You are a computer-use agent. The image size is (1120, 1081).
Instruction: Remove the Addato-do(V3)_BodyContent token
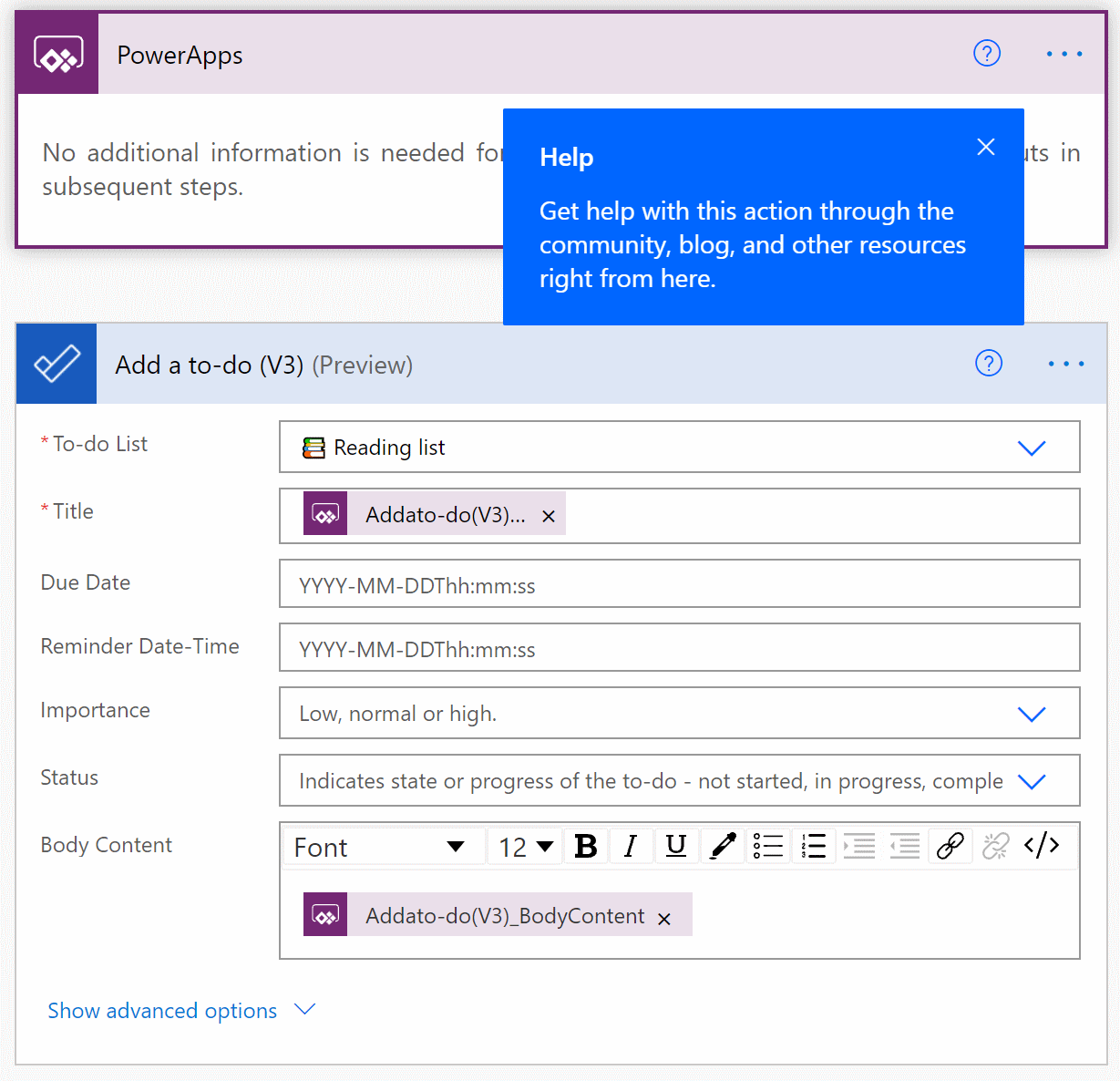pyautogui.click(x=664, y=919)
